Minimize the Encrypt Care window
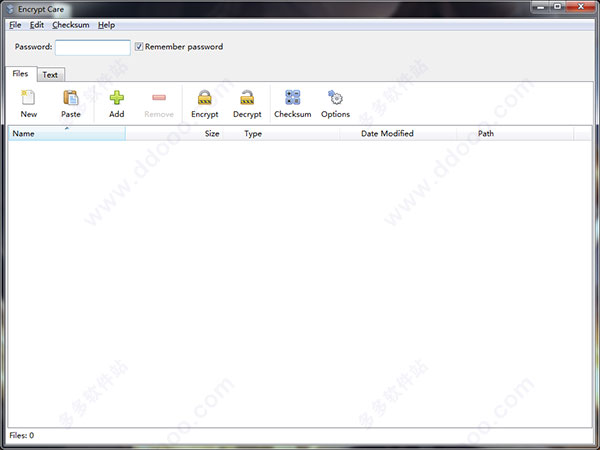This screenshot has height=450, width=600. pos(540,7)
